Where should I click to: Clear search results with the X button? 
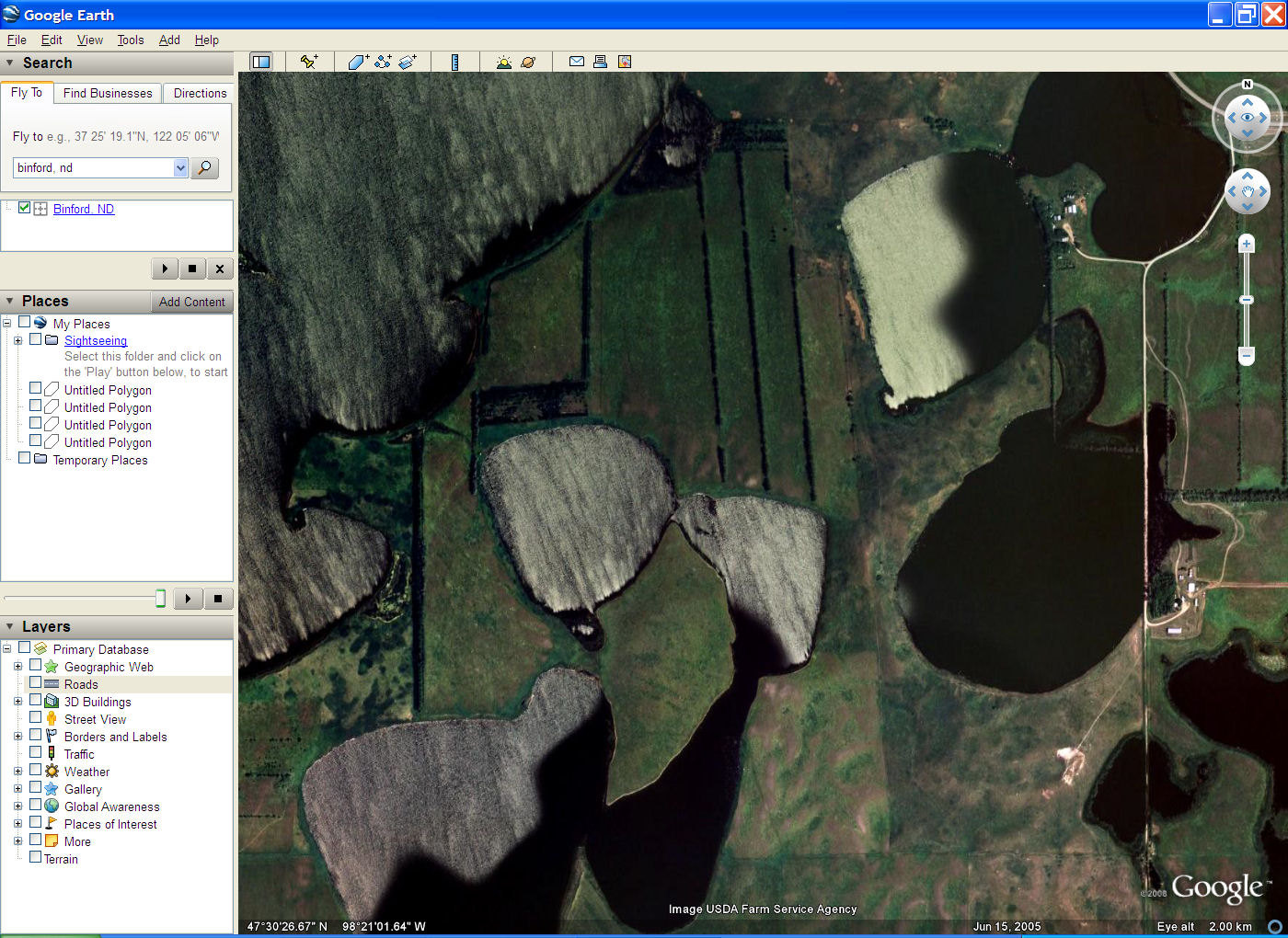(x=220, y=269)
